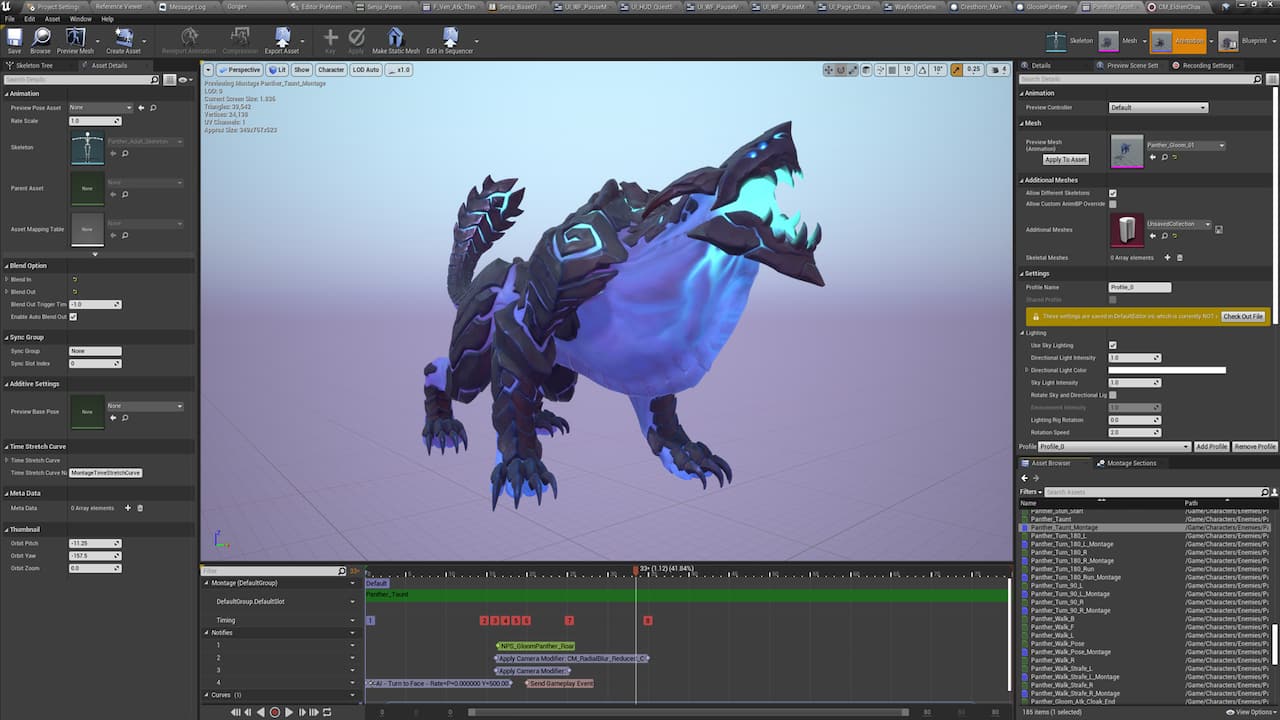The width and height of the screenshot is (1280, 720).
Task: Browse to Panther_Gloom_01 preview mesh asset
Action: point(1163,157)
